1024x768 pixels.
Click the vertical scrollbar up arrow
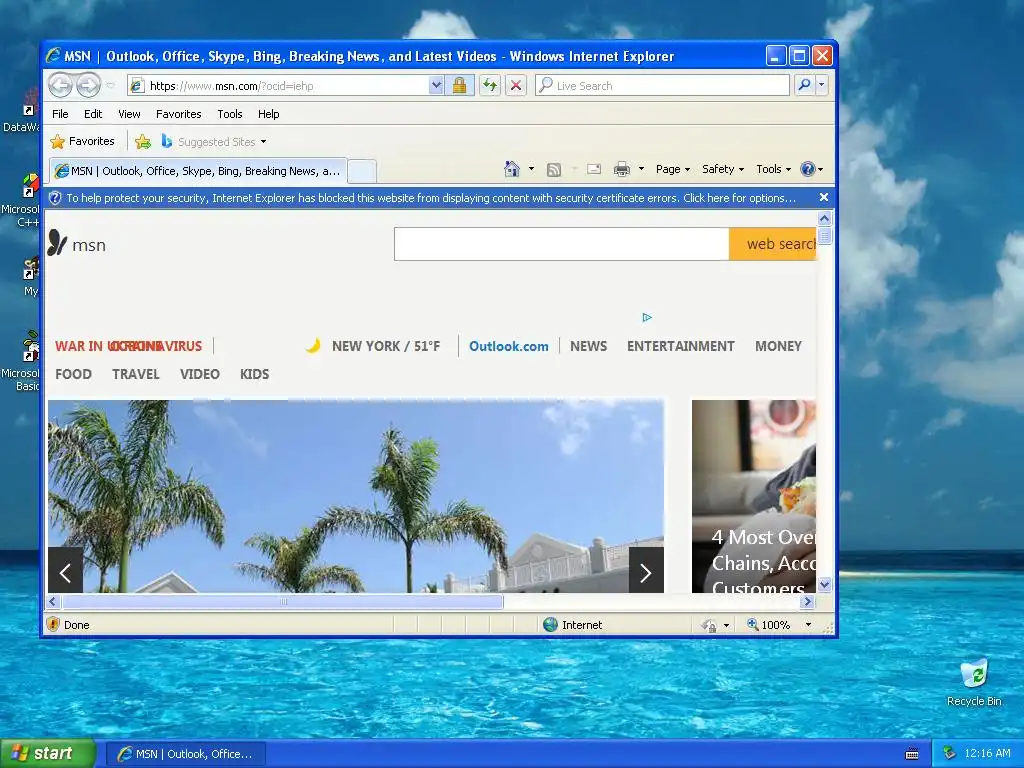pyautogui.click(x=824, y=218)
